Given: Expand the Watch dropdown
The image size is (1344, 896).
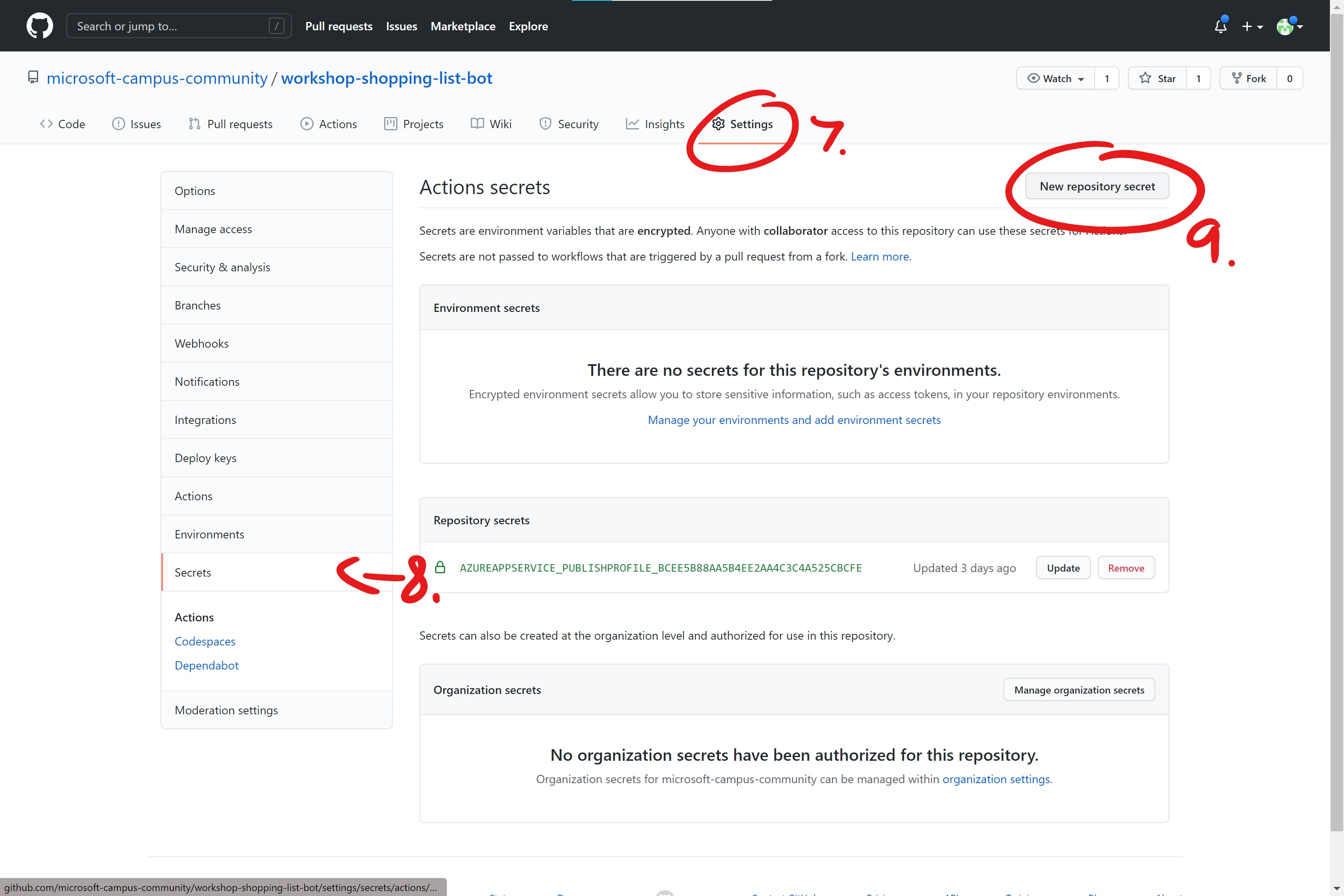Looking at the screenshot, I should (x=1055, y=78).
